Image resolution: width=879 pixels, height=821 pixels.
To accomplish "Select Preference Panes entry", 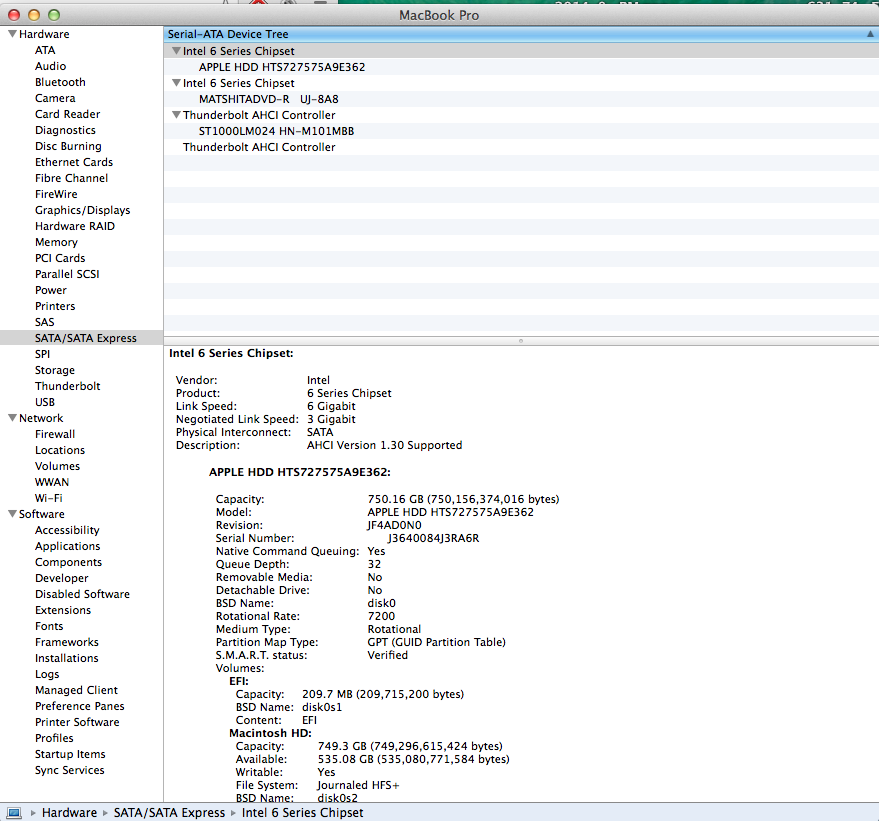I will (80, 706).
